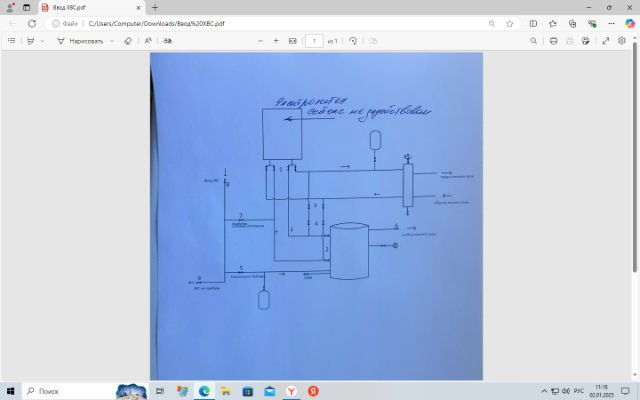Add this page to favorites with the star
640x400 pixels.
(510, 22)
